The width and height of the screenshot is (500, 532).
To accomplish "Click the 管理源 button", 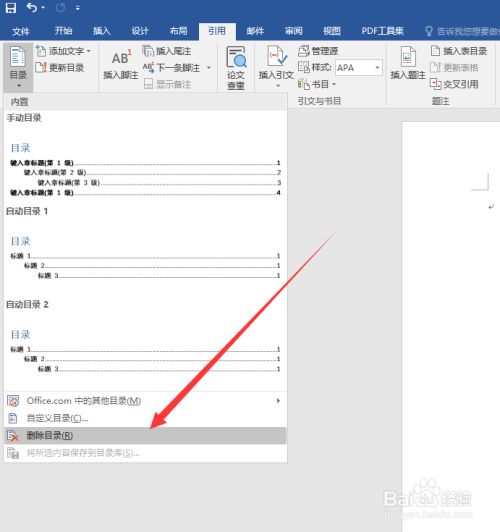I will tap(318, 51).
